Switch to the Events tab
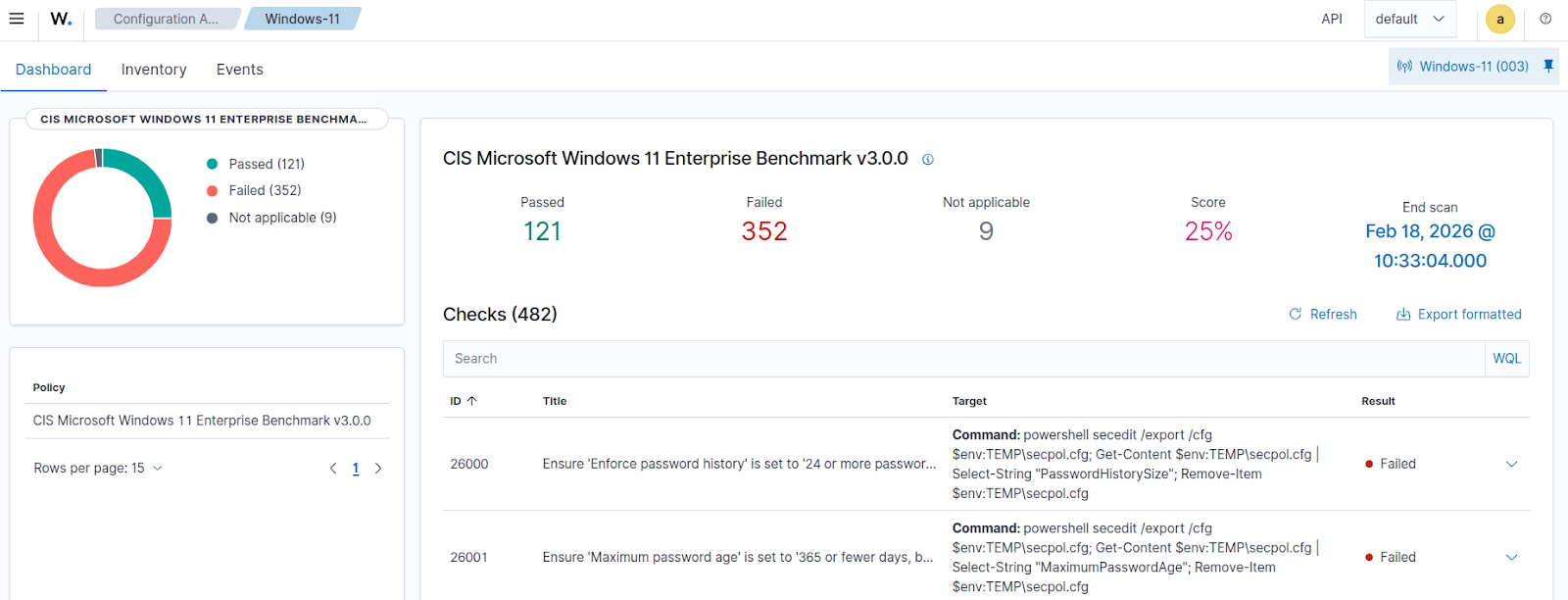 [x=240, y=70]
